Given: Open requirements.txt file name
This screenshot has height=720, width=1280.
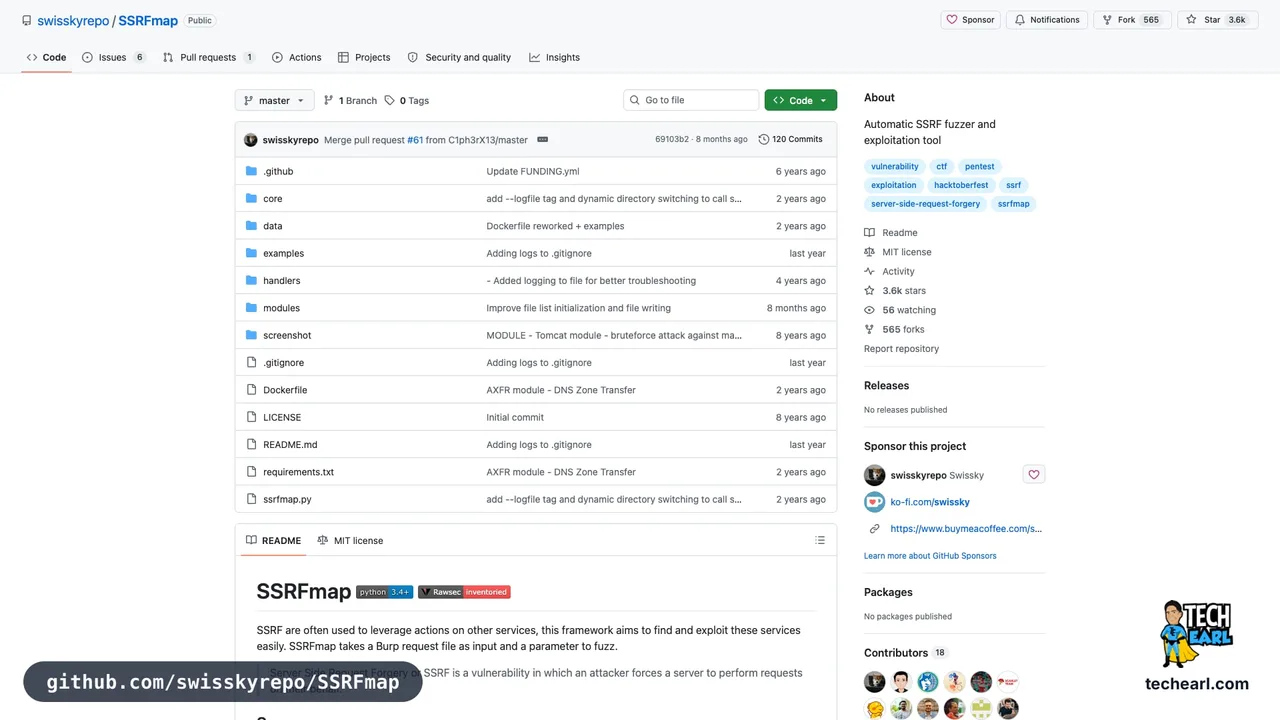Looking at the screenshot, I should (298, 472).
